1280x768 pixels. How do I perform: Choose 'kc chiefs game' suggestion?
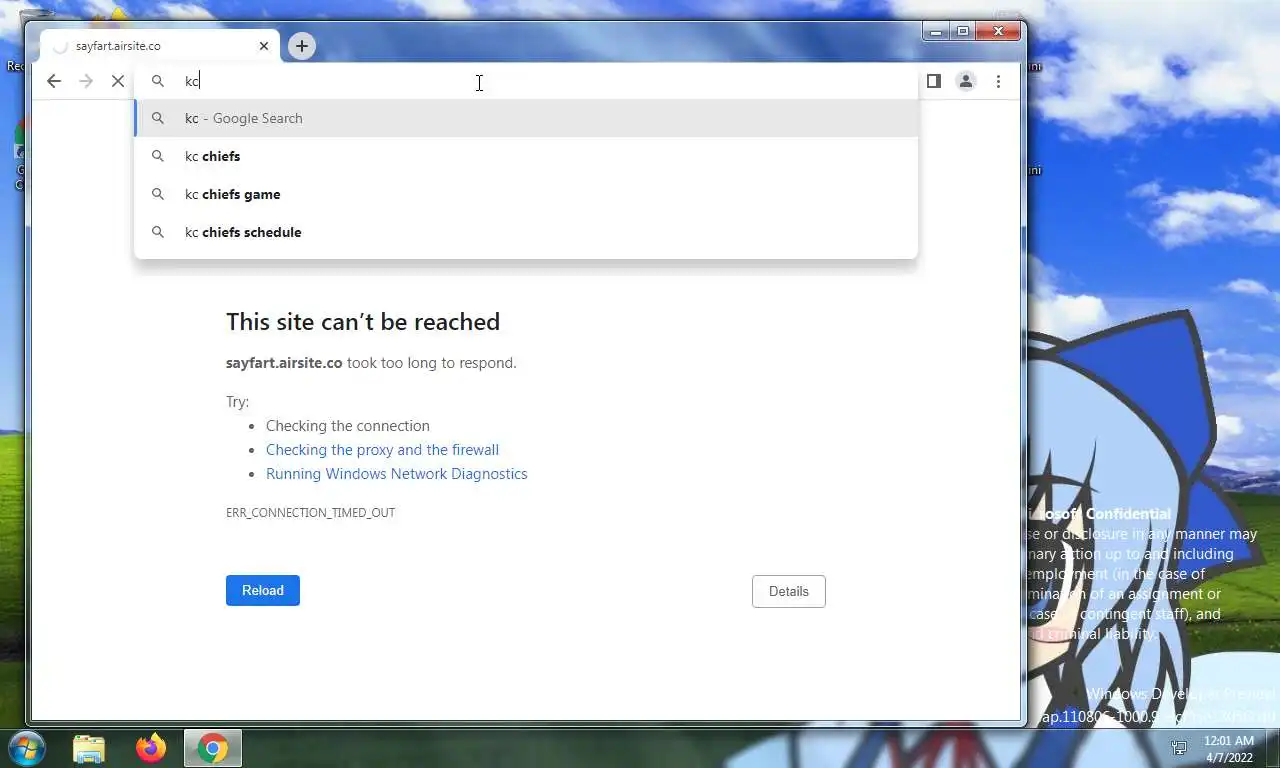point(526,194)
